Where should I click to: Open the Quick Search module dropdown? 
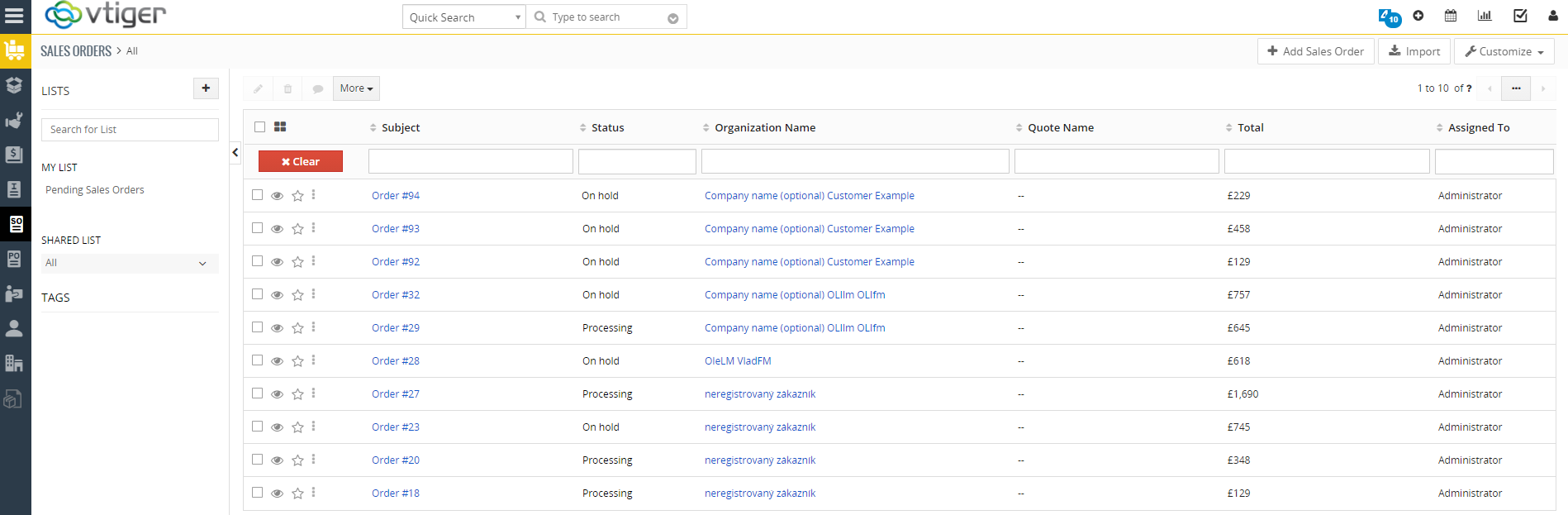(x=464, y=17)
